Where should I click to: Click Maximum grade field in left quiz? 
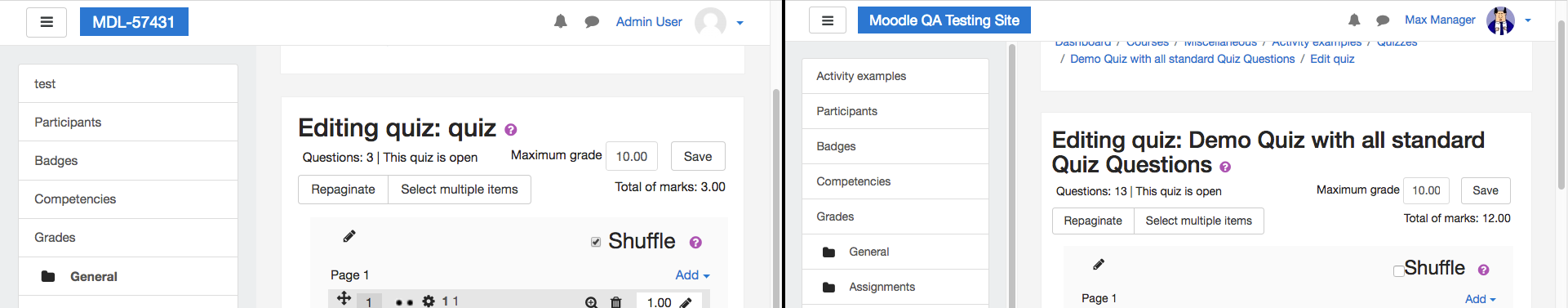632,156
